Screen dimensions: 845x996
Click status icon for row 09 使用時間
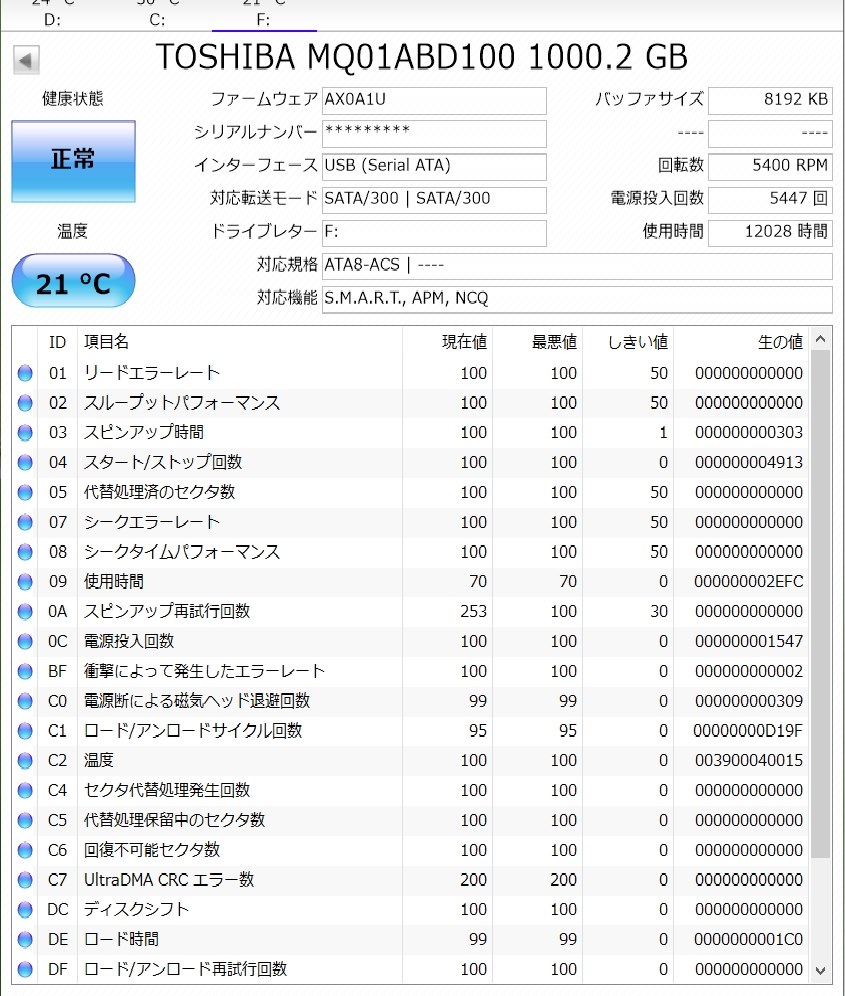pyautogui.click(x=25, y=582)
